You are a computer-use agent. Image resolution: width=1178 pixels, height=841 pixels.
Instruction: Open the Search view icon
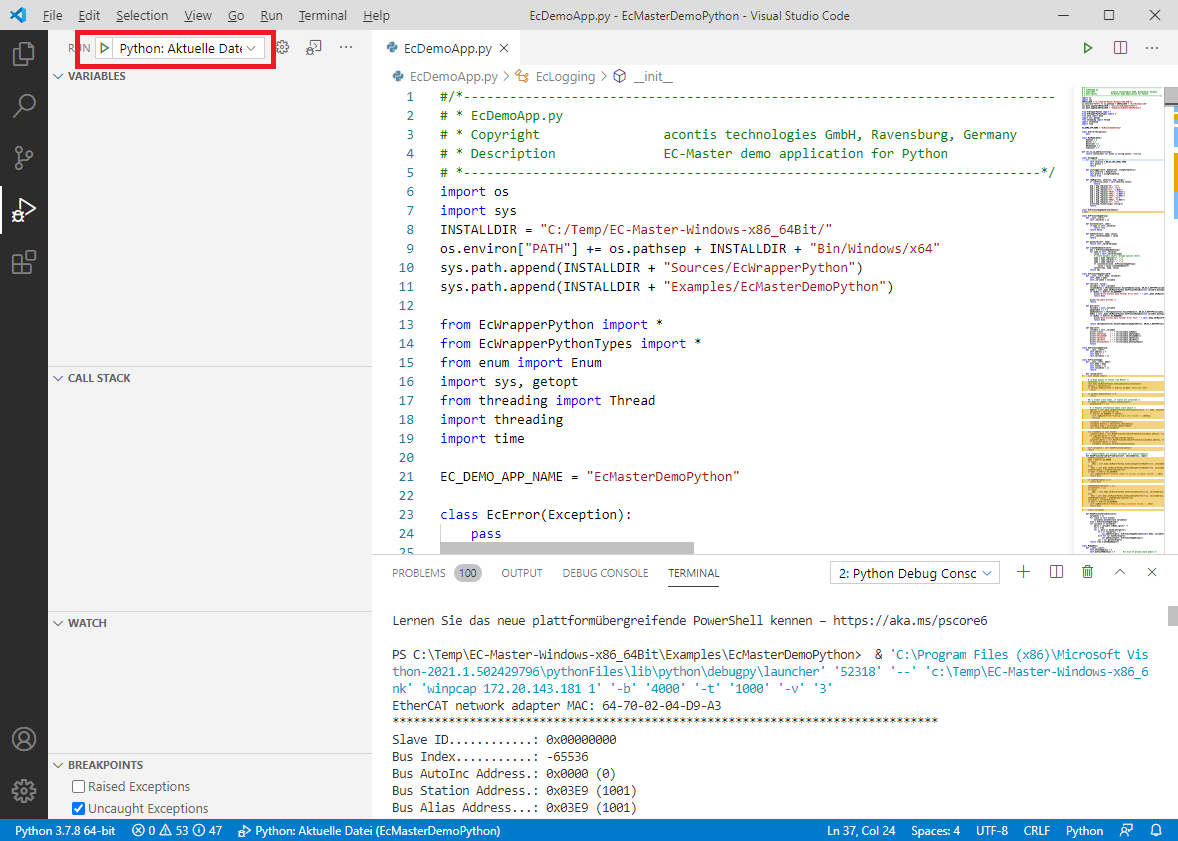(x=23, y=106)
